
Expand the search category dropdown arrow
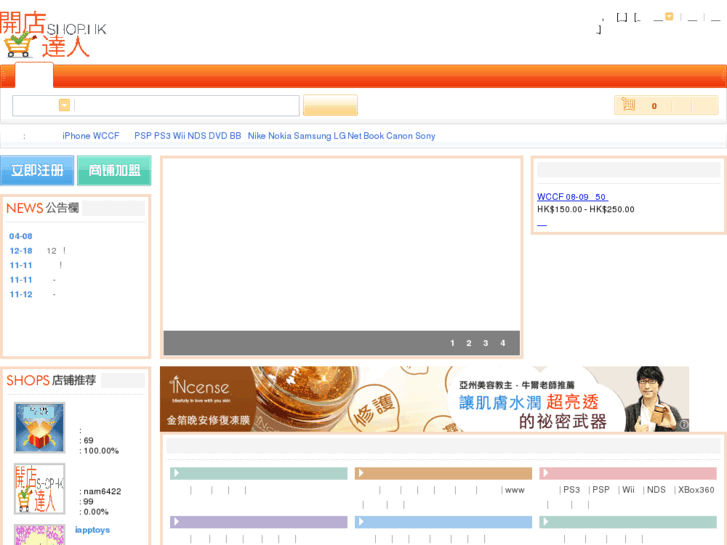(x=64, y=105)
